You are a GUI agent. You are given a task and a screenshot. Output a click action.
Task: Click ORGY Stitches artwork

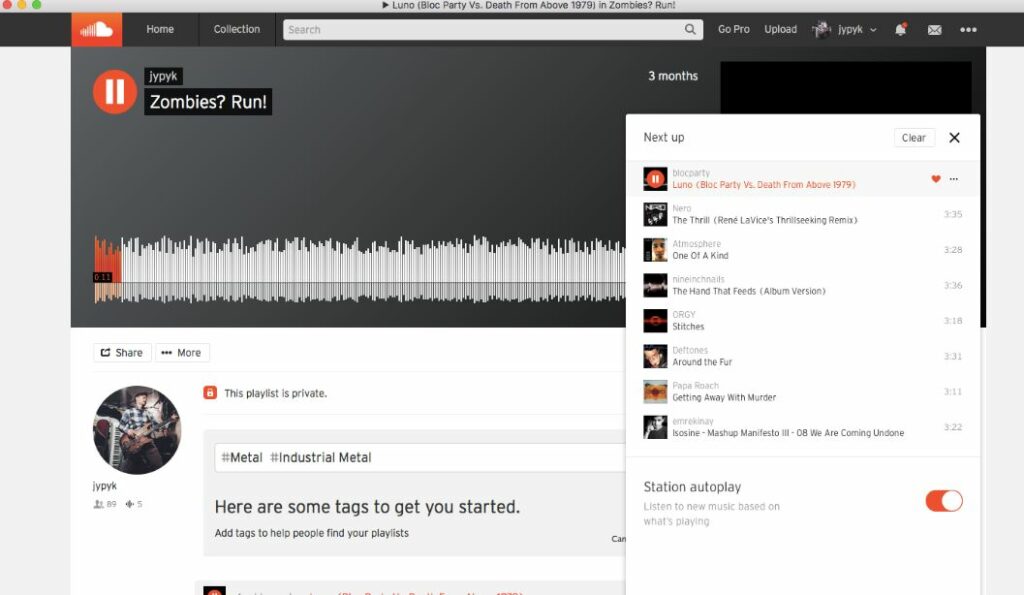point(655,321)
